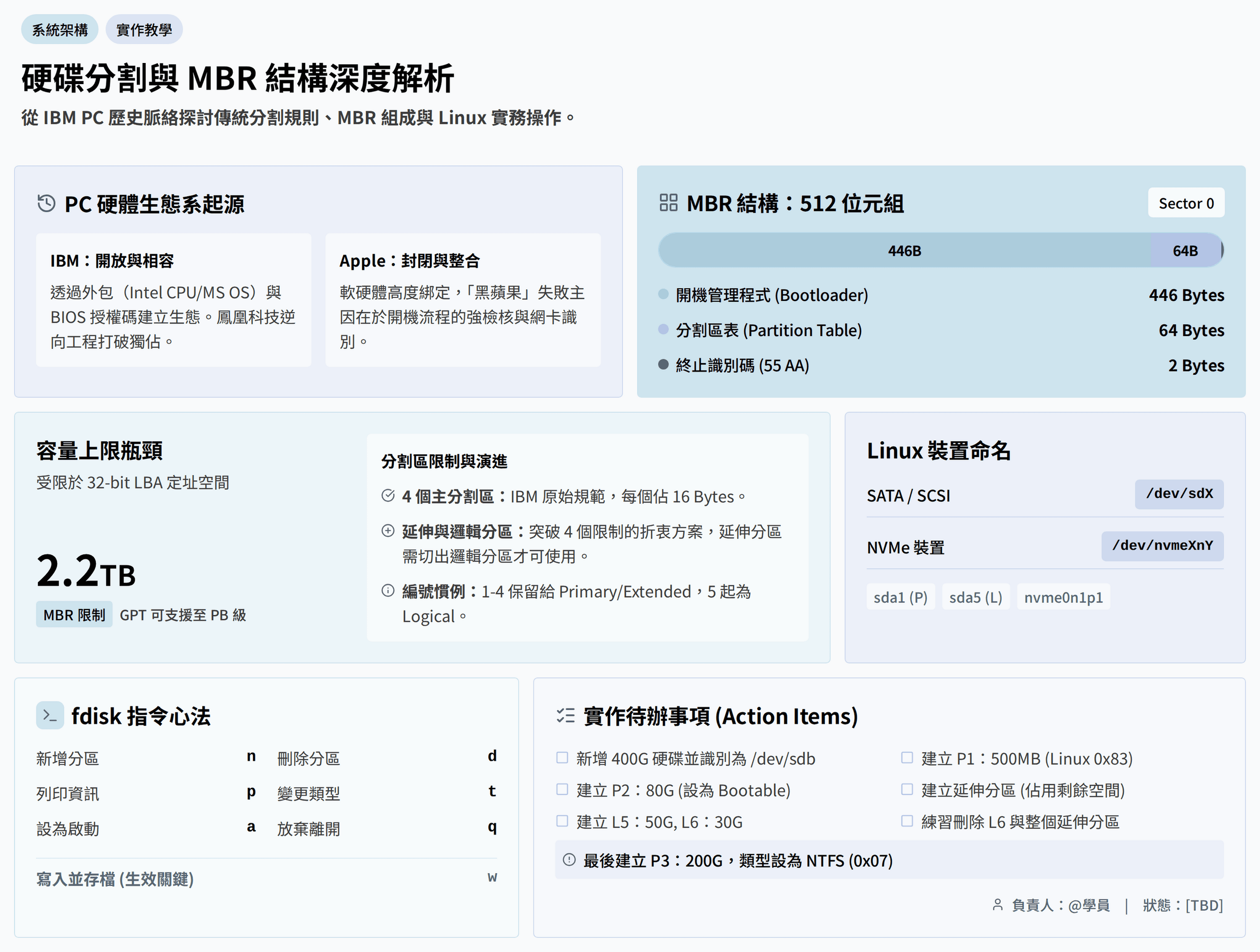Screen dimensions: 1260x952
Task: Click the Sector 0 badge
Action: pos(1186,203)
